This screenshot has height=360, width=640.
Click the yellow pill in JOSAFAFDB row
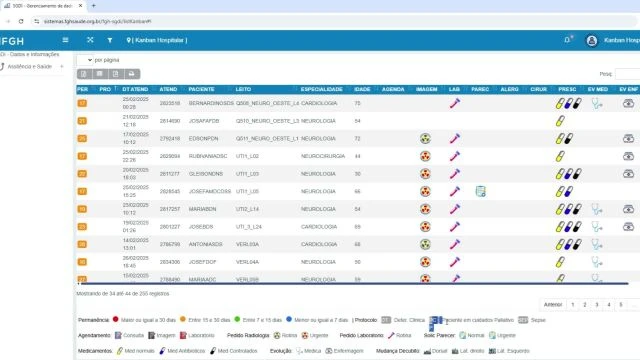pyautogui.click(x=560, y=121)
